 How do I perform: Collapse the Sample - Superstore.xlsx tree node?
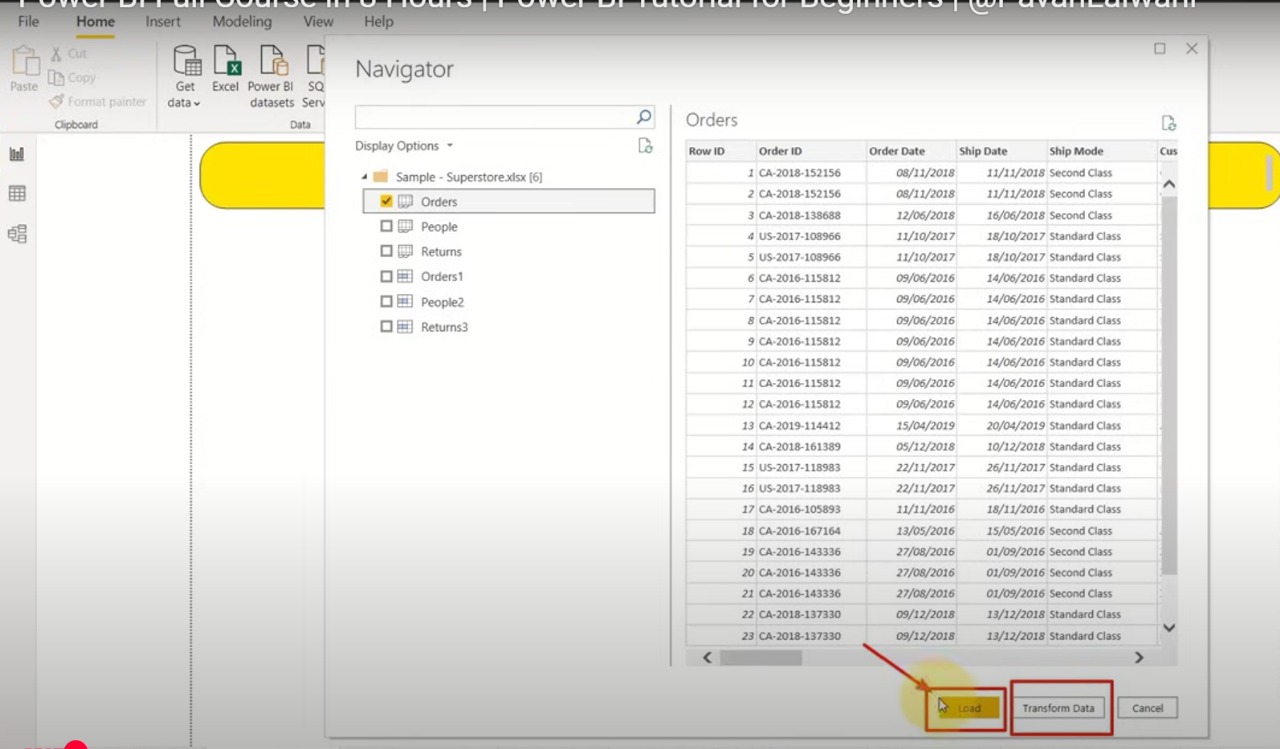point(364,177)
